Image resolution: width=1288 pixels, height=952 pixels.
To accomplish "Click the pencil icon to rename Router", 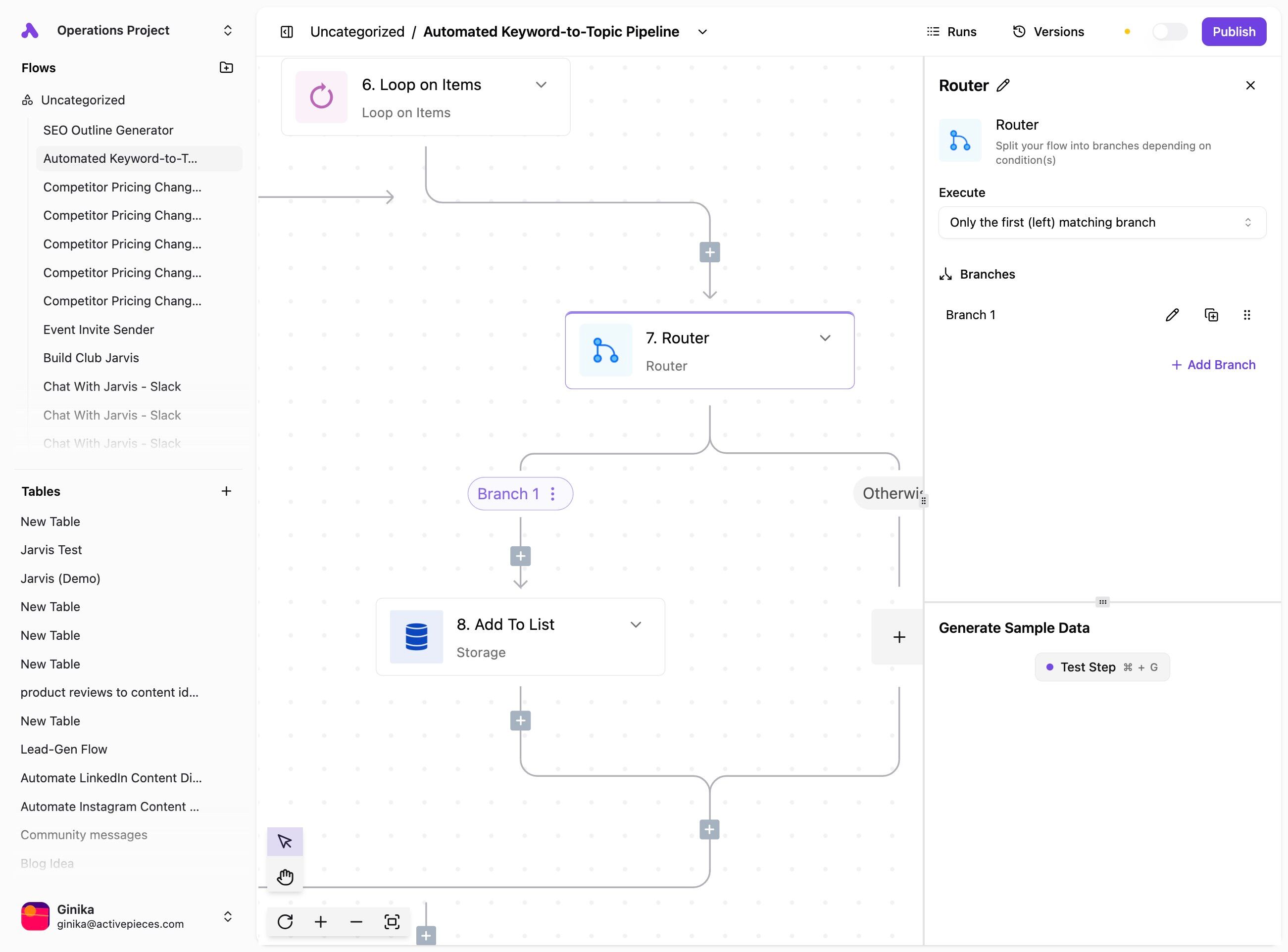I will pyautogui.click(x=1003, y=85).
